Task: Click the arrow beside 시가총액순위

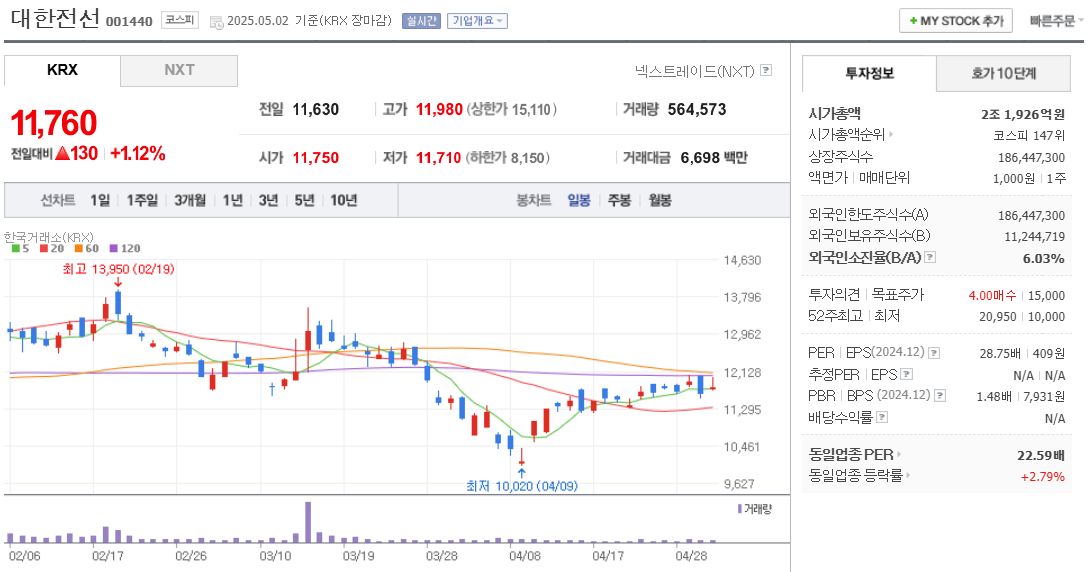Action: [x=891, y=134]
